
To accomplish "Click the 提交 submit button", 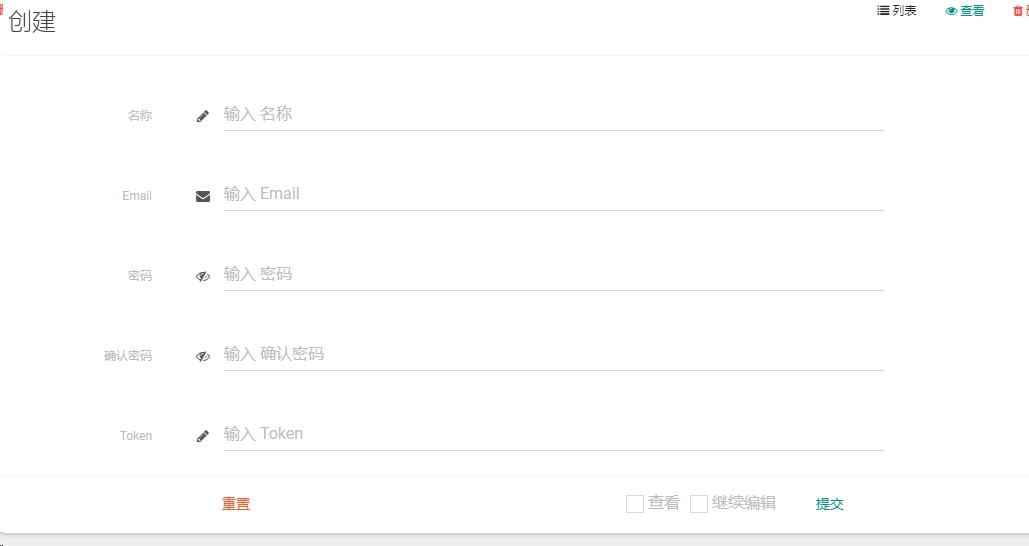I will 830,504.
